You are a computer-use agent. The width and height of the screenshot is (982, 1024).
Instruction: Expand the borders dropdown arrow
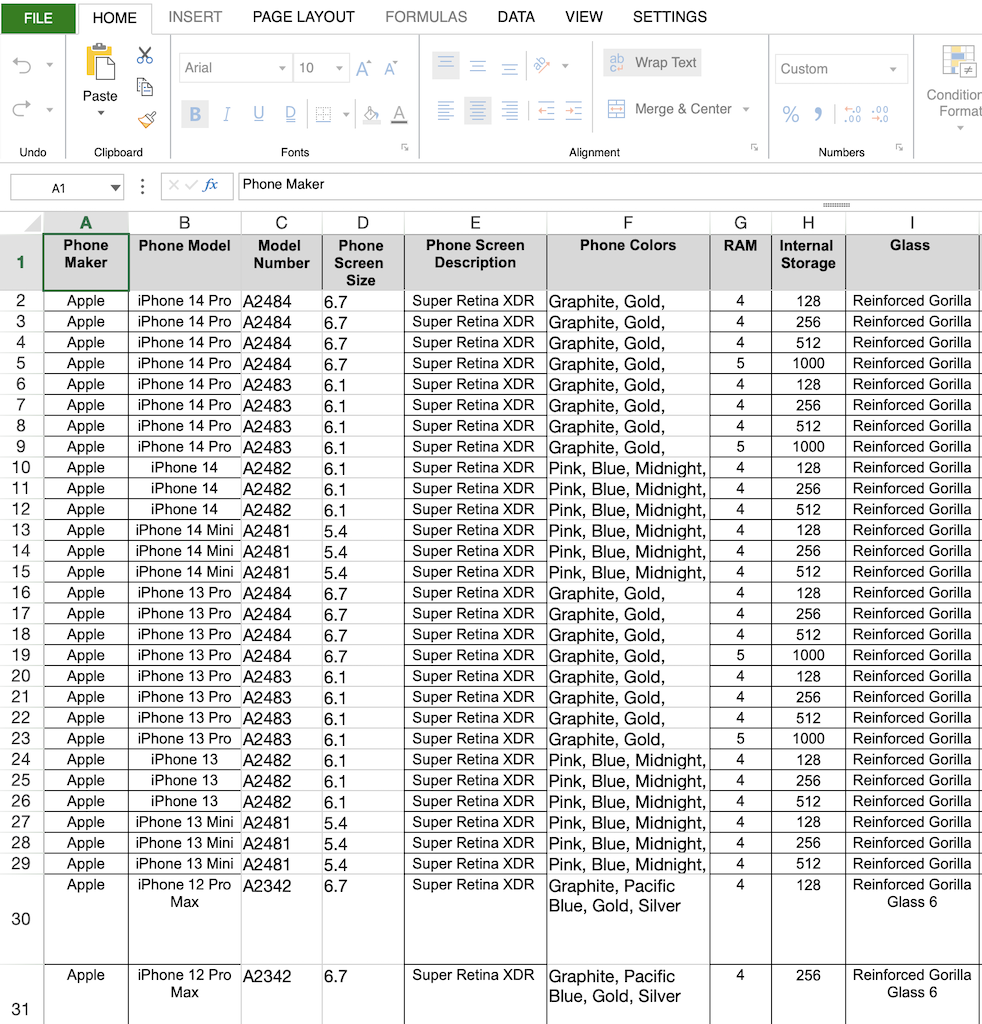(346, 115)
